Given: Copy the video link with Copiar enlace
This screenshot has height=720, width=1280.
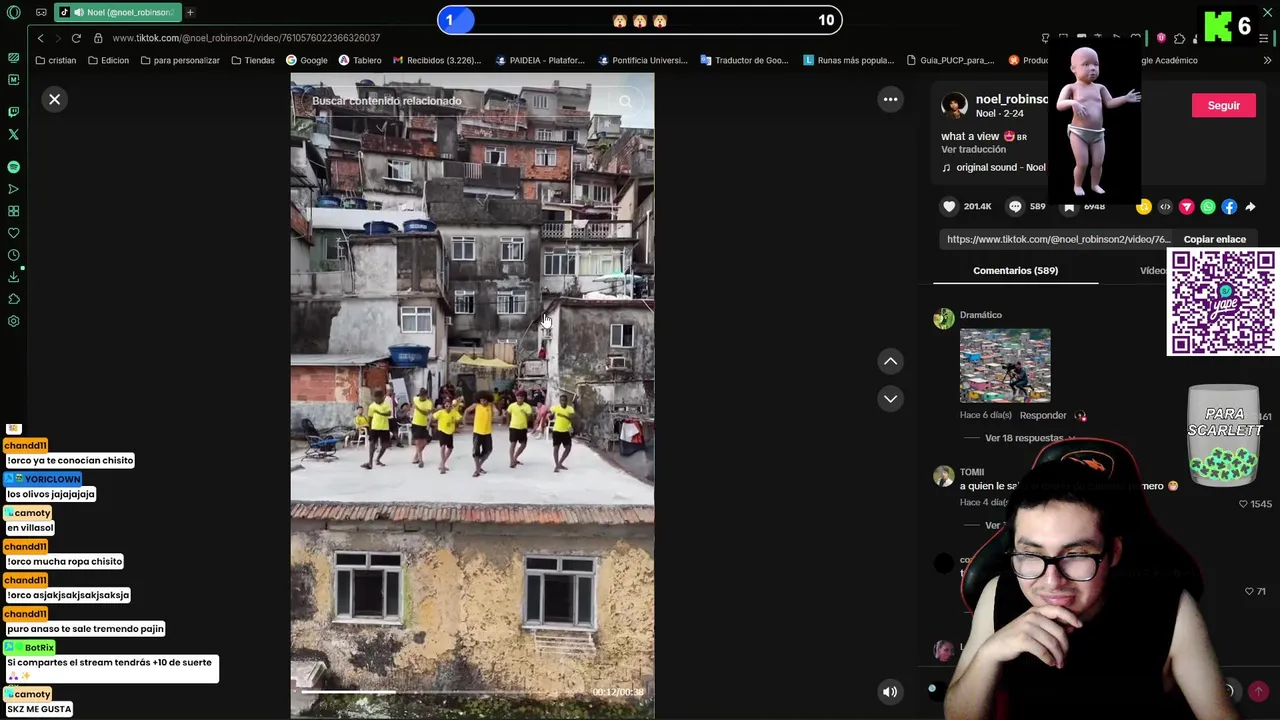Looking at the screenshot, I should [1214, 239].
